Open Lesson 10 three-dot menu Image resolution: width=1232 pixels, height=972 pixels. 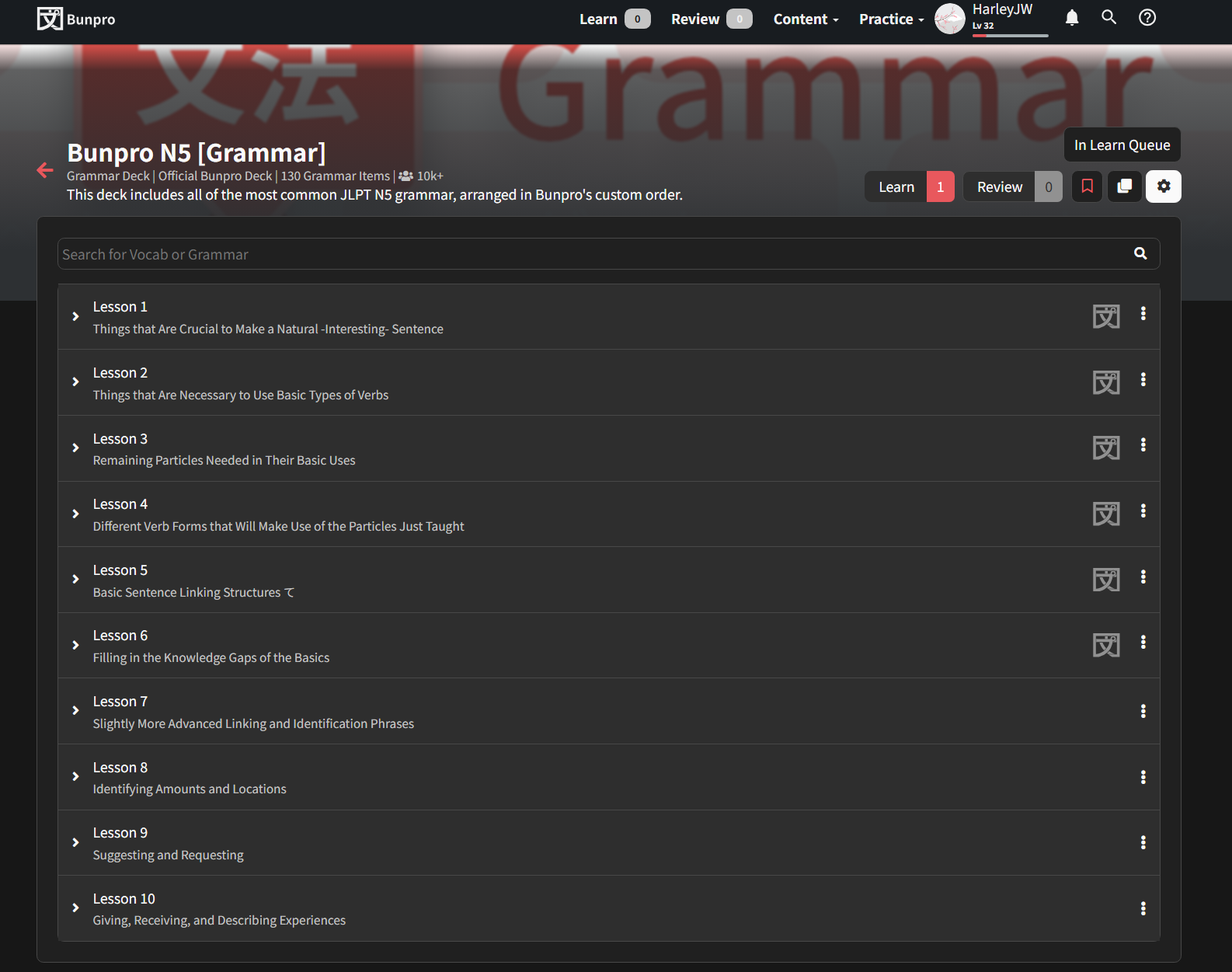[x=1143, y=908]
